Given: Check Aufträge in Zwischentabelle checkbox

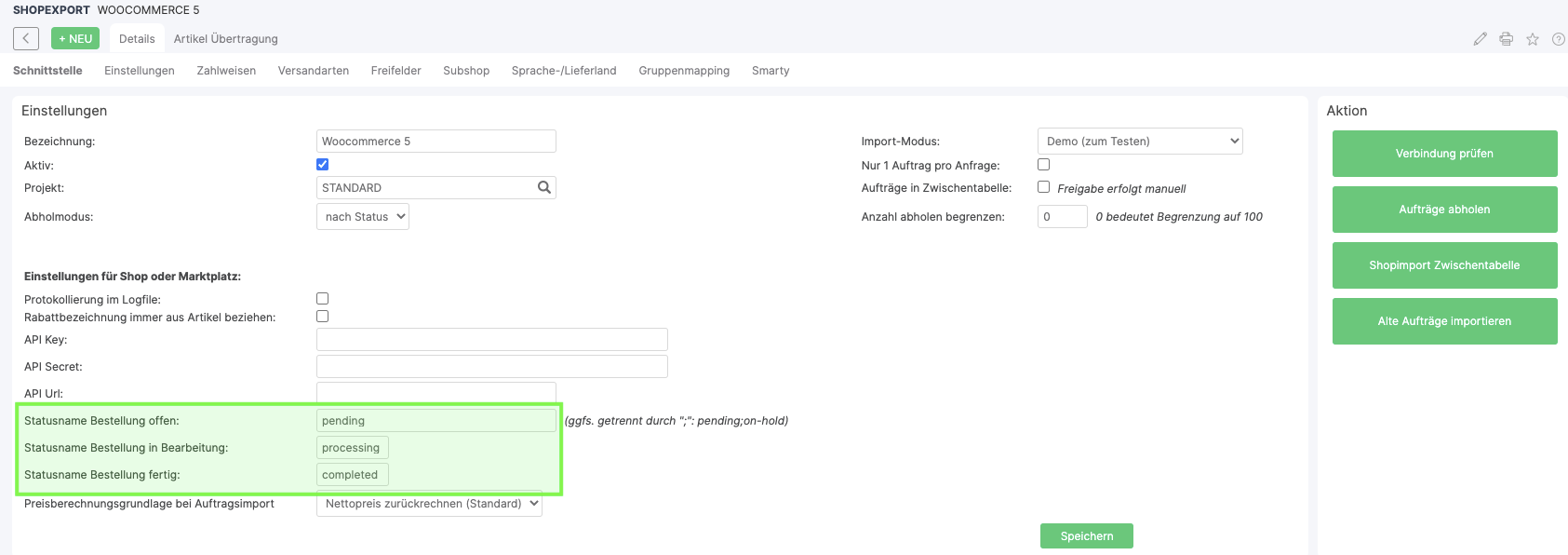Looking at the screenshot, I should point(1043,187).
